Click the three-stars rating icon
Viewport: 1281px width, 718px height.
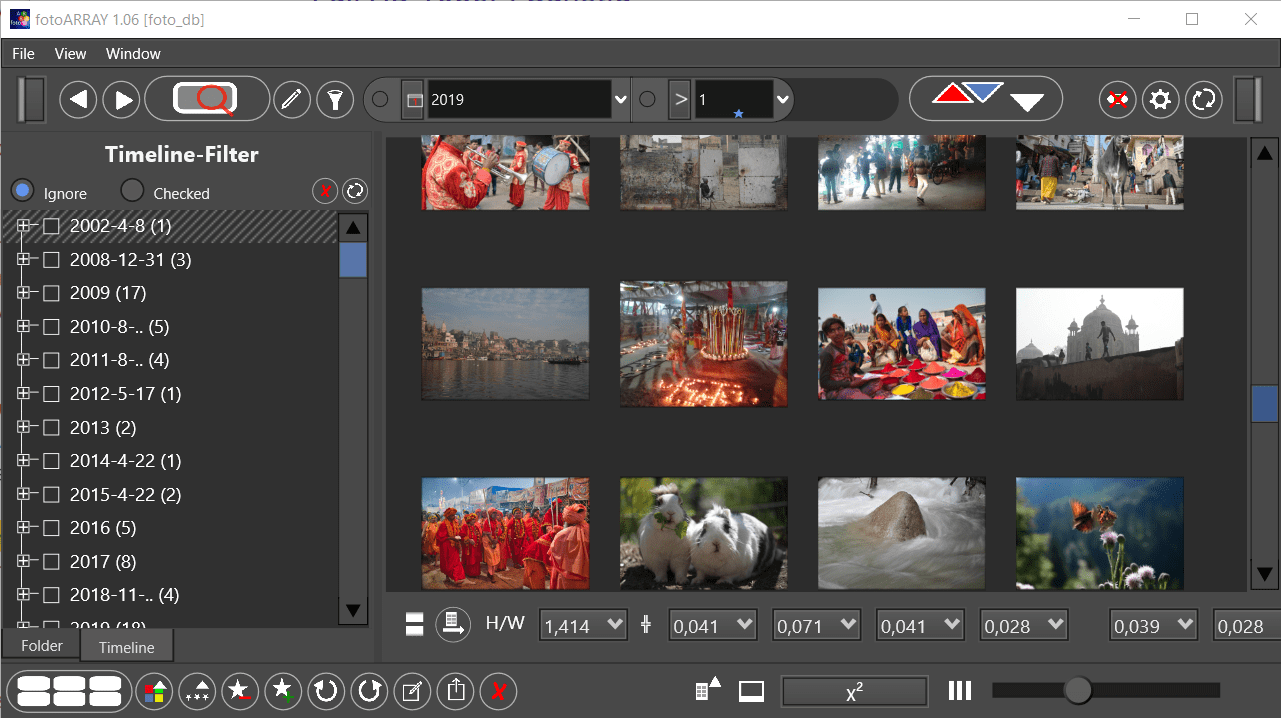tap(197, 690)
